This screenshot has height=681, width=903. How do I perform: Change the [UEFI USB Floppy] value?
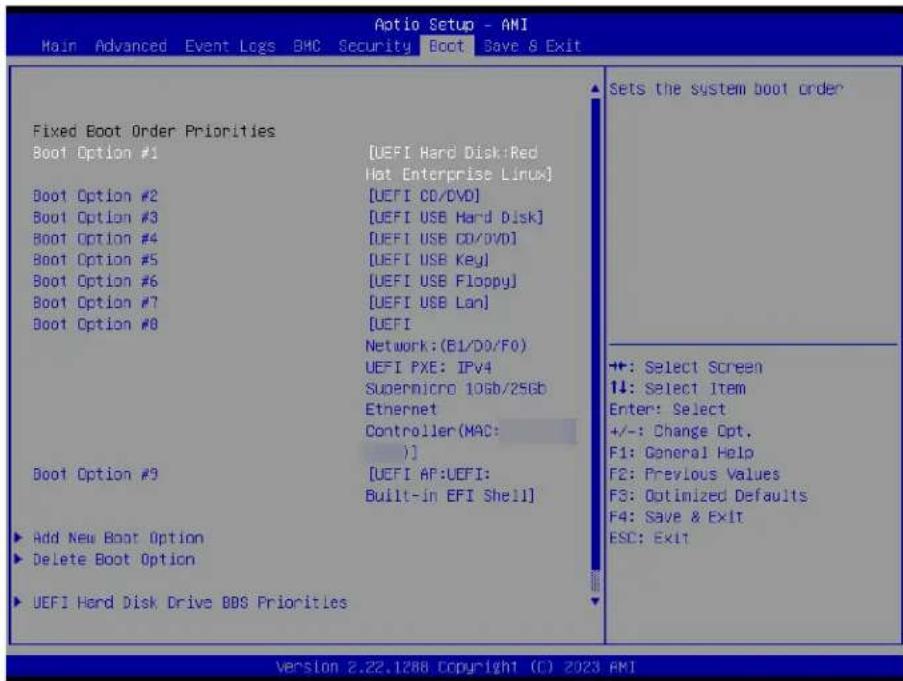click(x=442, y=281)
